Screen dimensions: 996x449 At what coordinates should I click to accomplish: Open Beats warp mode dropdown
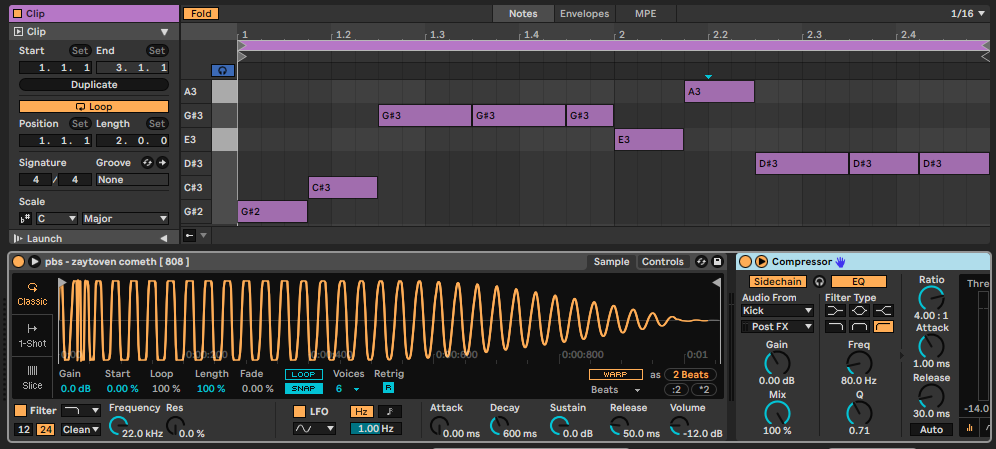(616, 389)
